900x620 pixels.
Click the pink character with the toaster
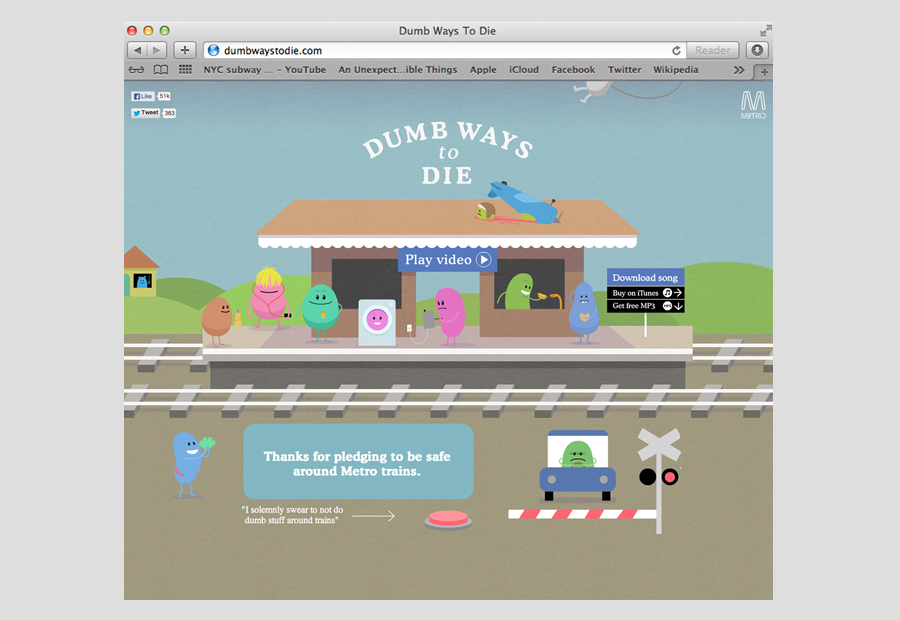pyautogui.click(x=448, y=316)
